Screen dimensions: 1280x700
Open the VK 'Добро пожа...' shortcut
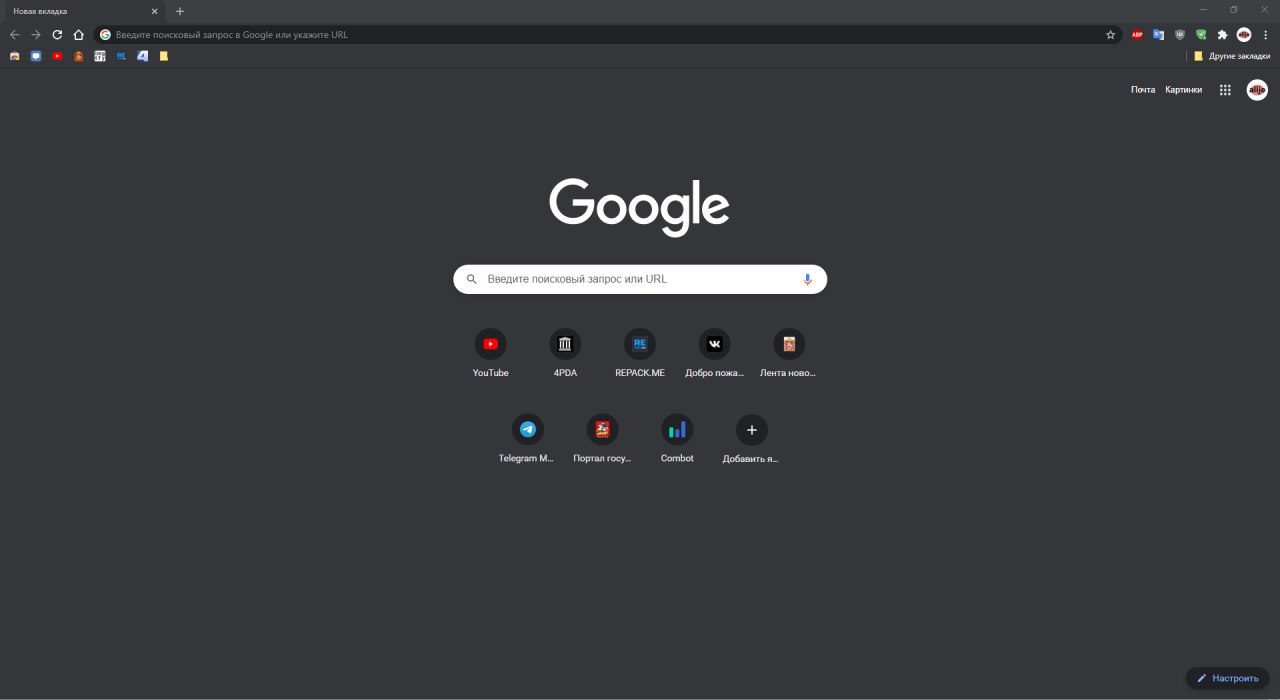click(x=714, y=353)
